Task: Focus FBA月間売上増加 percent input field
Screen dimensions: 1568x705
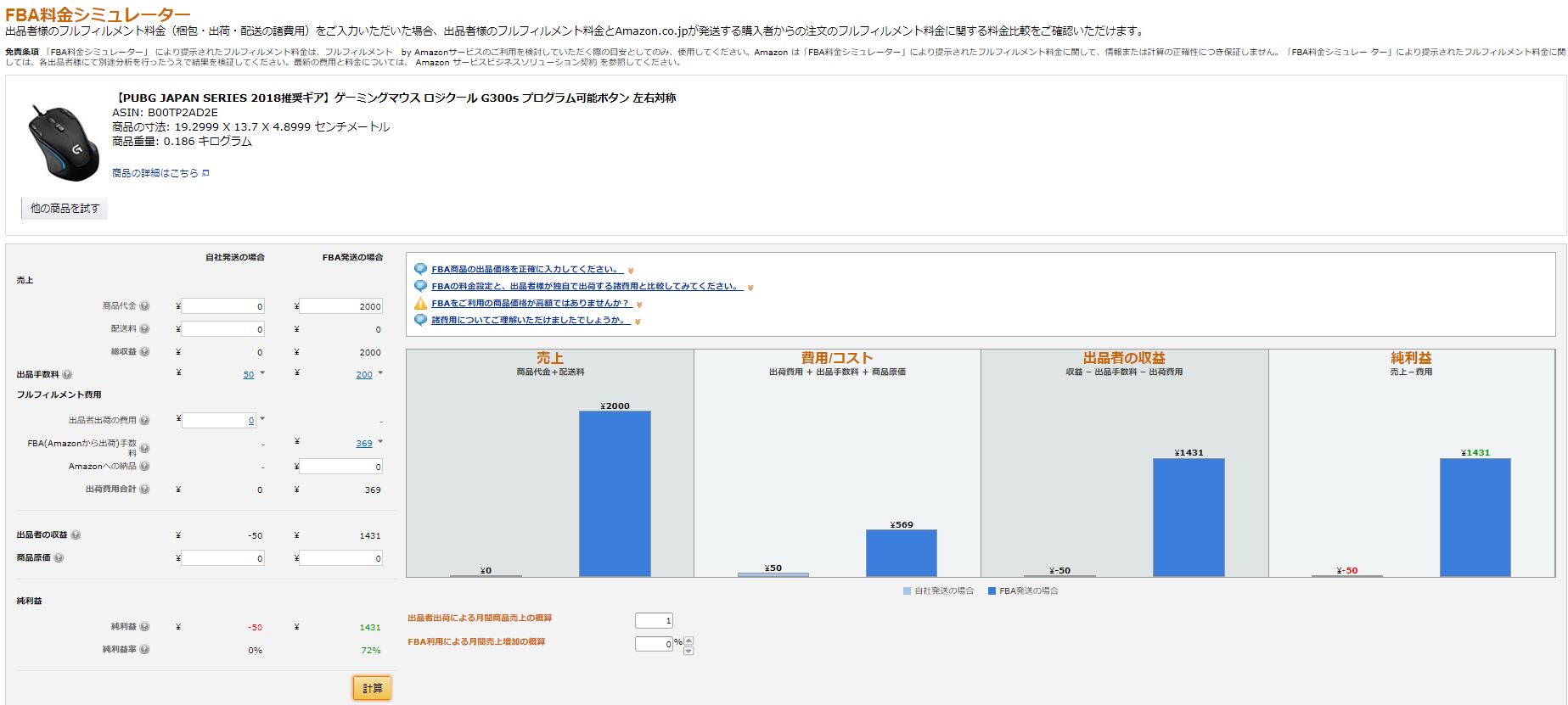Action: (655, 644)
